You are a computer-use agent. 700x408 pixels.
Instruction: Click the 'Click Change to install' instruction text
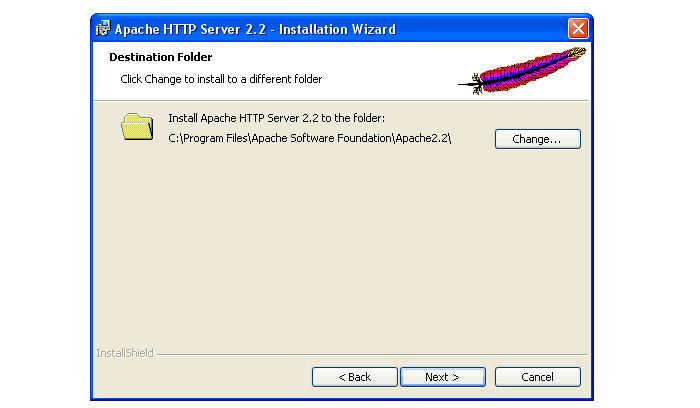pos(221,78)
